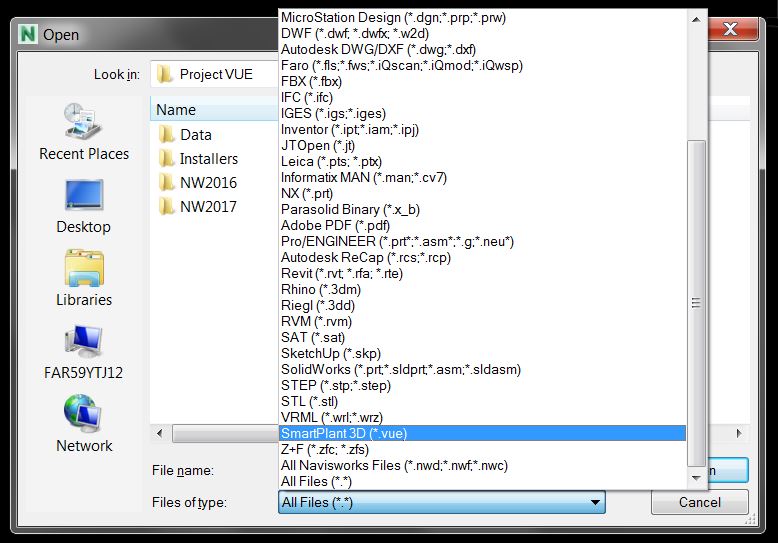Image resolution: width=778 pixels, height=543 pixels.
Task: Select Autodesk ReCap (*.rcs;*.rcp) option
Action: tap(482, 257)
